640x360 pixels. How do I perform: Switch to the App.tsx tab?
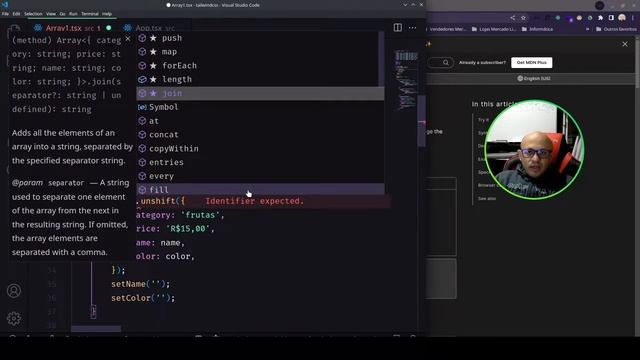click(x=155, y=28)
